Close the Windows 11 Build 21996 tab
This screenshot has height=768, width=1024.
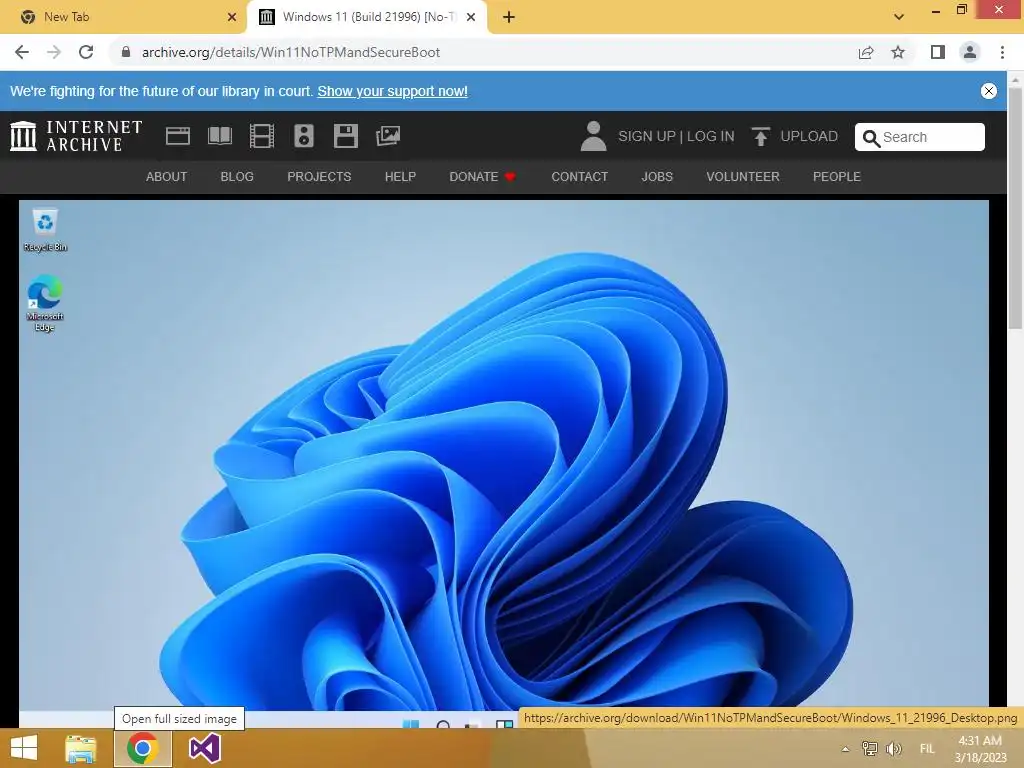[x=471, y=17]
